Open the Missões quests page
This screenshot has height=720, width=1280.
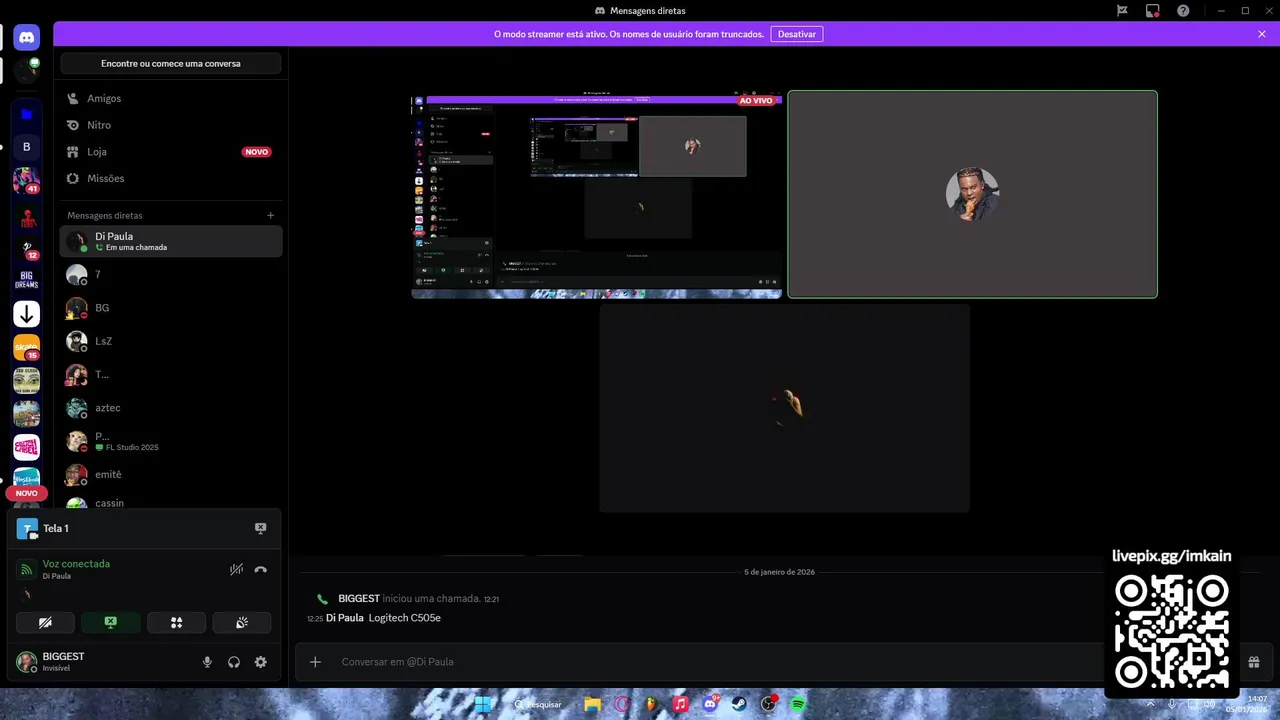[x=171, y=178]
